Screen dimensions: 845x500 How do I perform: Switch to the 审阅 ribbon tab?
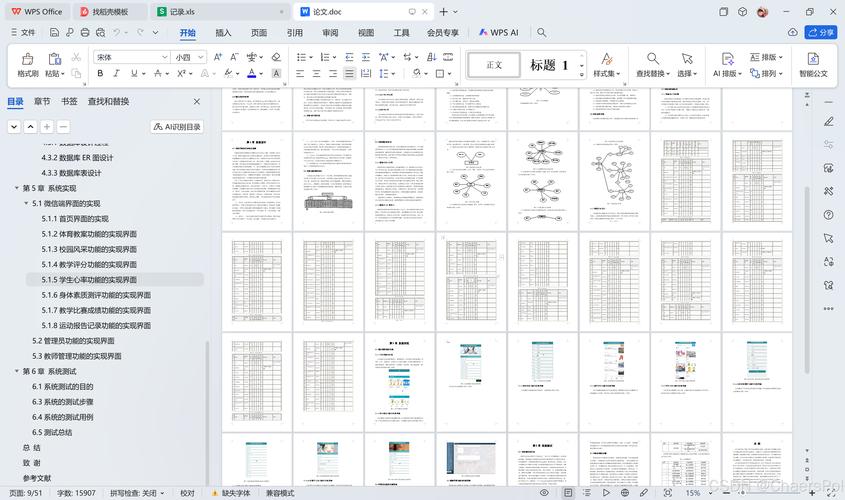click(330, 33)
